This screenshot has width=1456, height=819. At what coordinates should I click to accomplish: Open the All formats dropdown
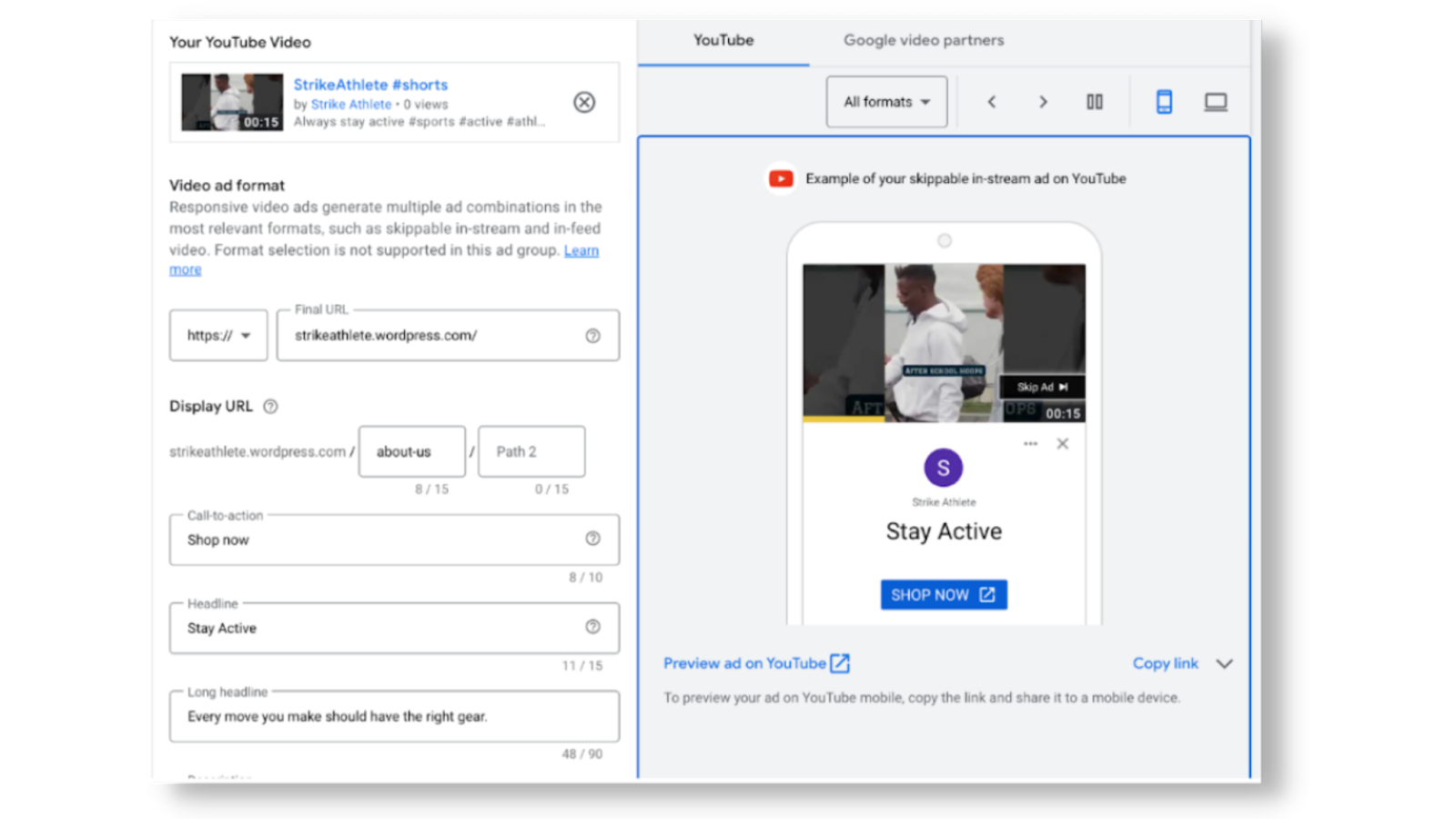(x=886, y=102)
